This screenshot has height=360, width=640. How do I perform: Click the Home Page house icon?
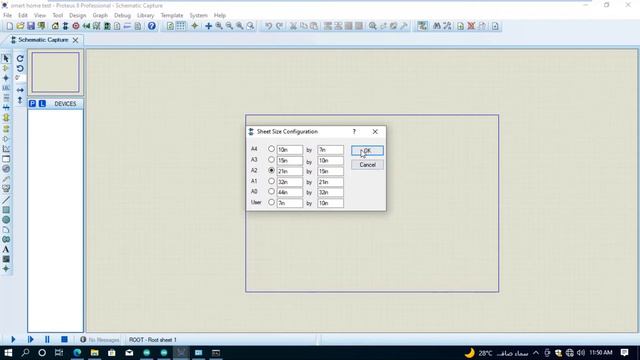(x=55, y=26)
